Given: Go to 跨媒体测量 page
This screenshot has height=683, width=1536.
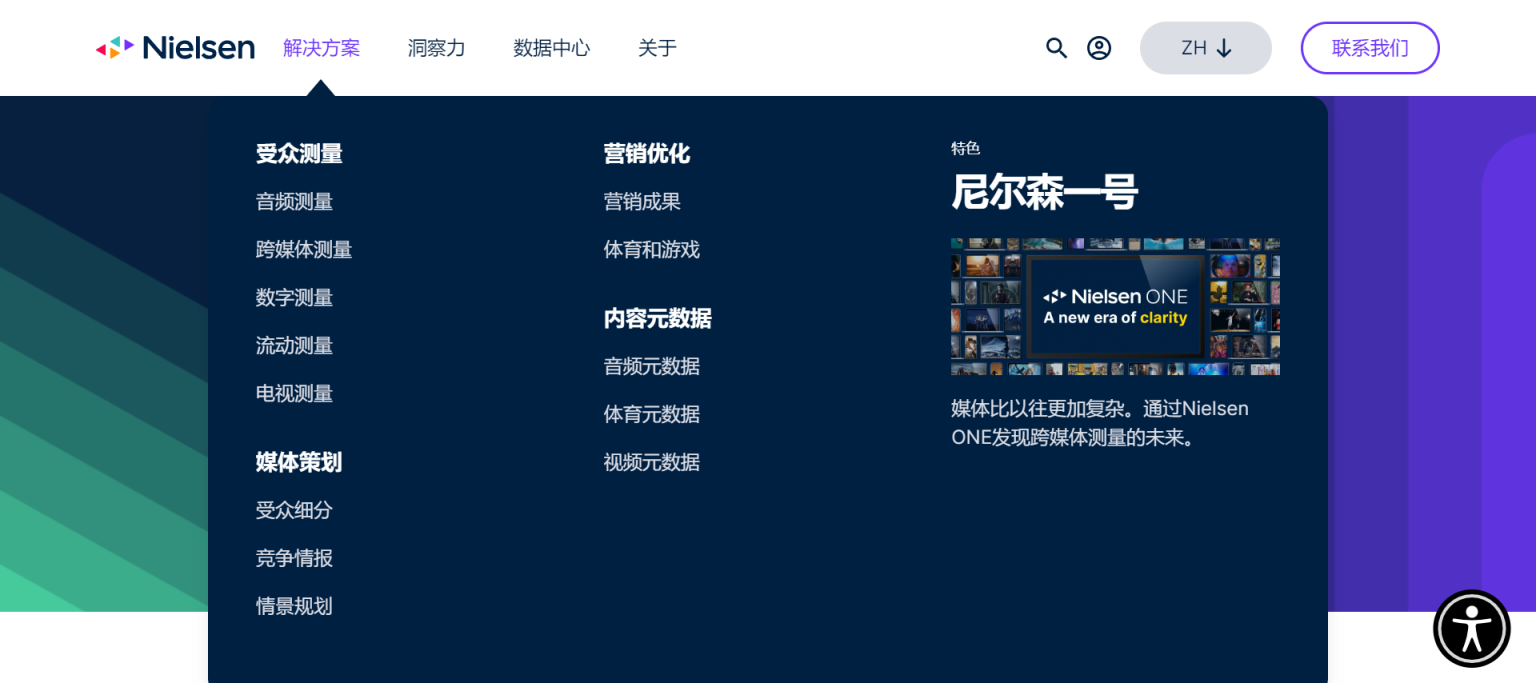Looking at the screenshot, I should (x=304, y=250).
